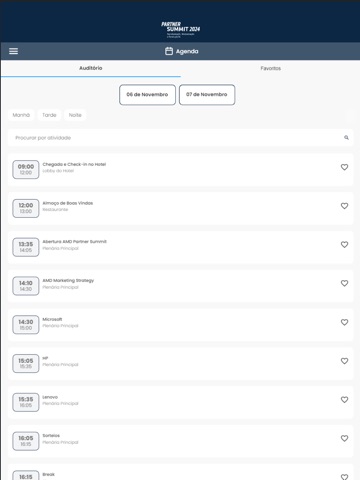Screen dimensions: 360x480
Task: Click the search magnifier icon
Action: [346, 137]
